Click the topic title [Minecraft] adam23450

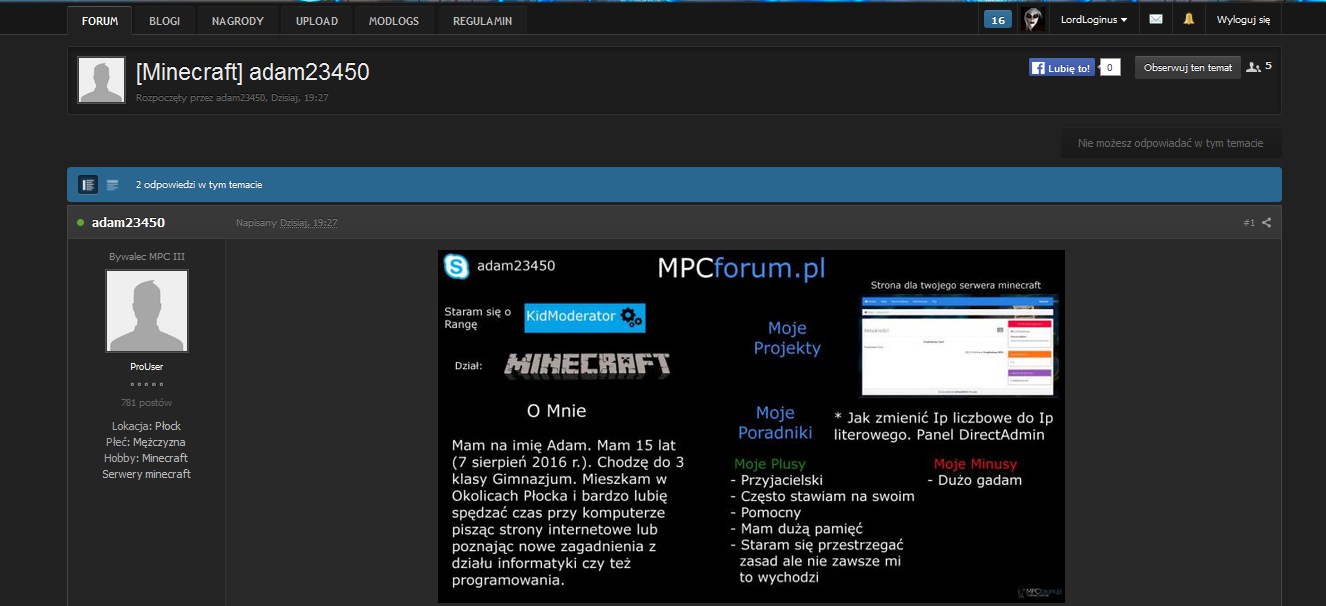tap(253, 72)
